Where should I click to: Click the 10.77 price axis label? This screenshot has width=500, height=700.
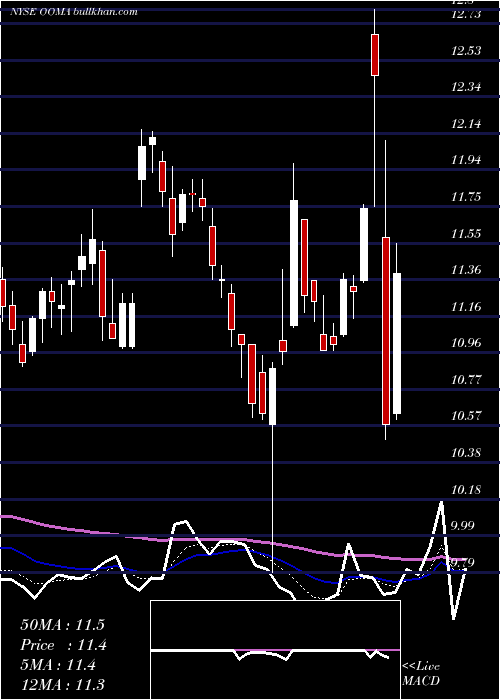pyautogui.click(x=466, y=380)
